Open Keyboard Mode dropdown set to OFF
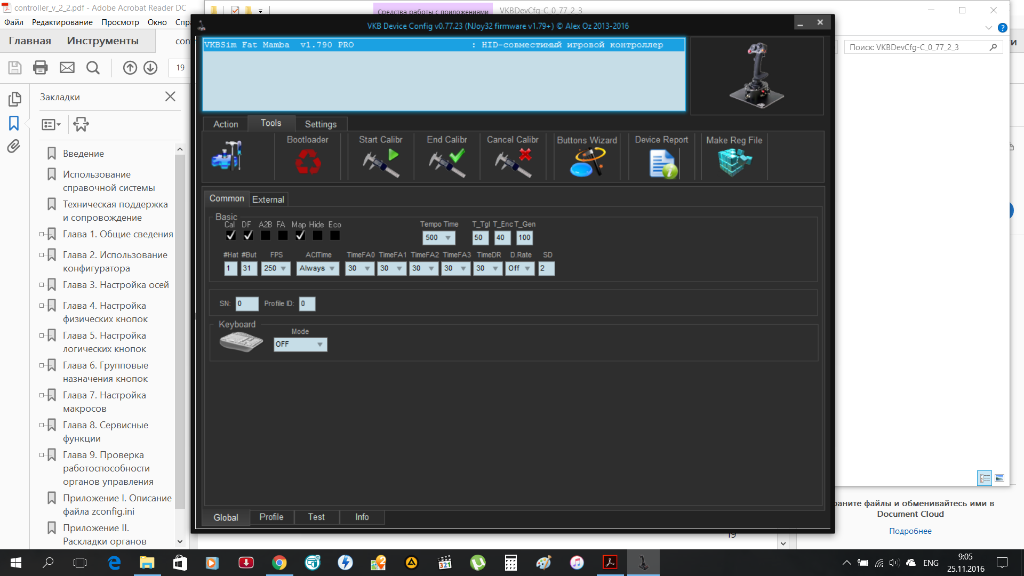Viewport: 1024px width, 576px height. [x=300, y=344]
